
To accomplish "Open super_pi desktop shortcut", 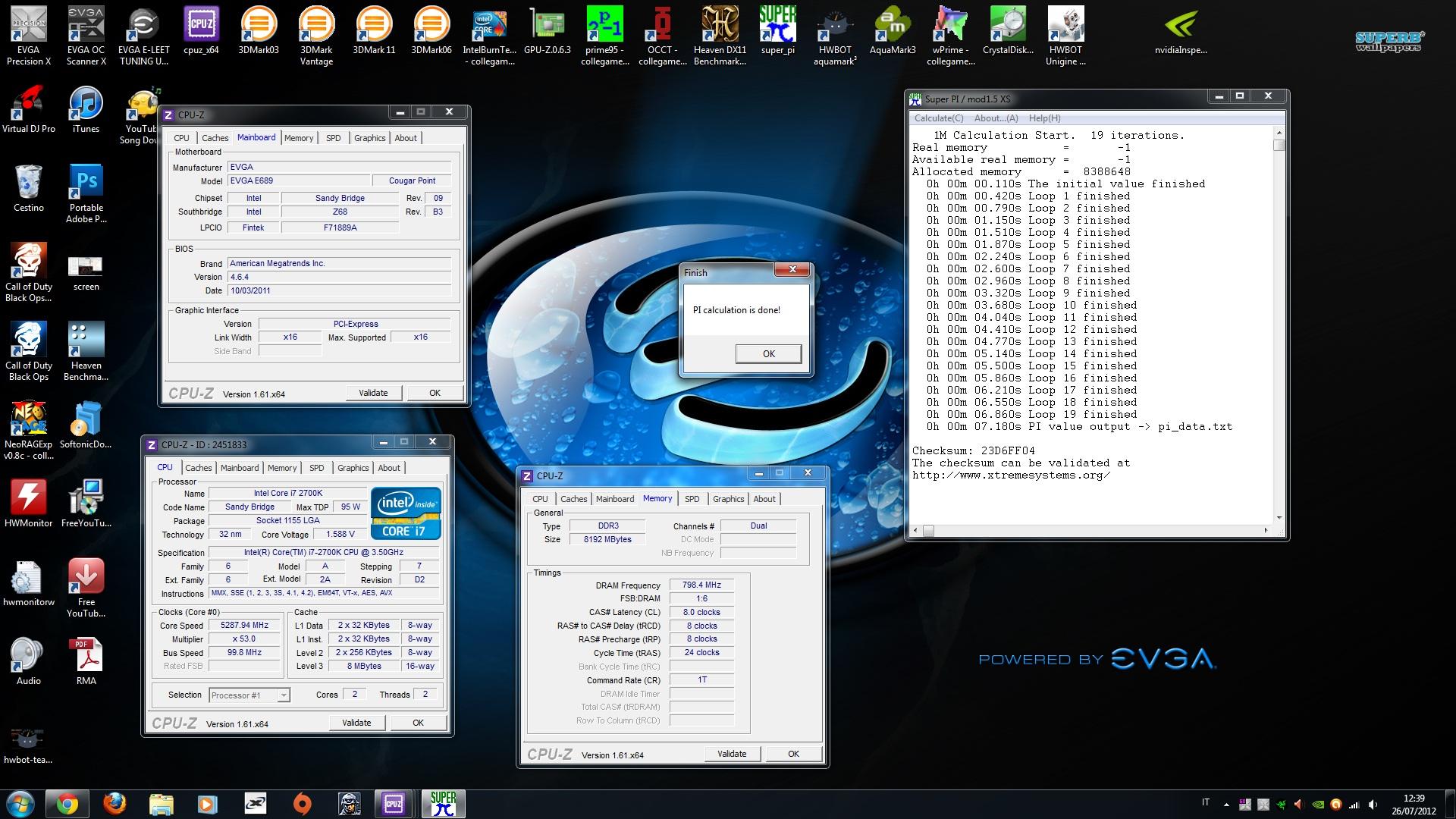I will click(777, 31).
